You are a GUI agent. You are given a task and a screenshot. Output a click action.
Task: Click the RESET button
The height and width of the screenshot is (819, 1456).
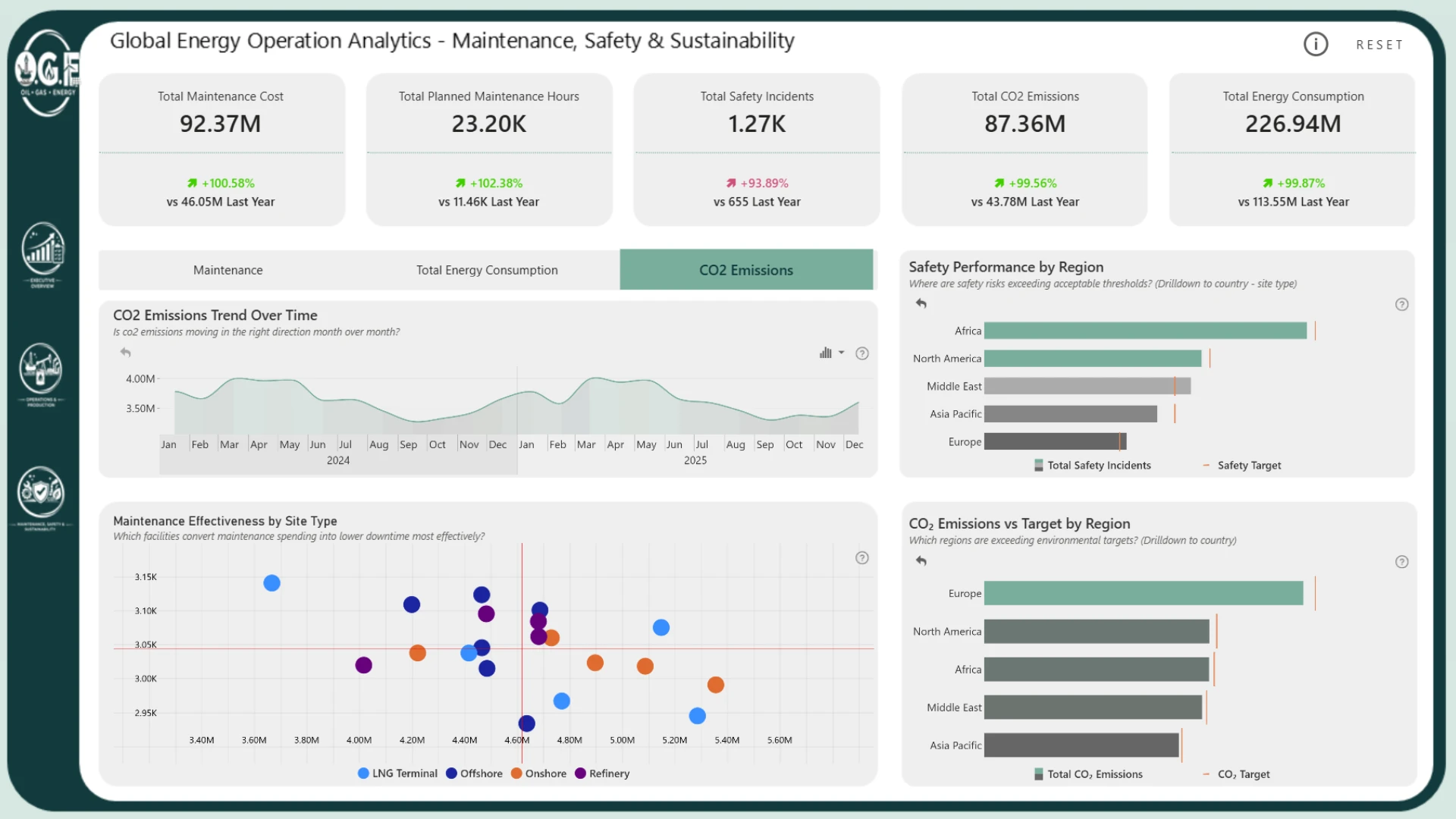coord(1379,45)
